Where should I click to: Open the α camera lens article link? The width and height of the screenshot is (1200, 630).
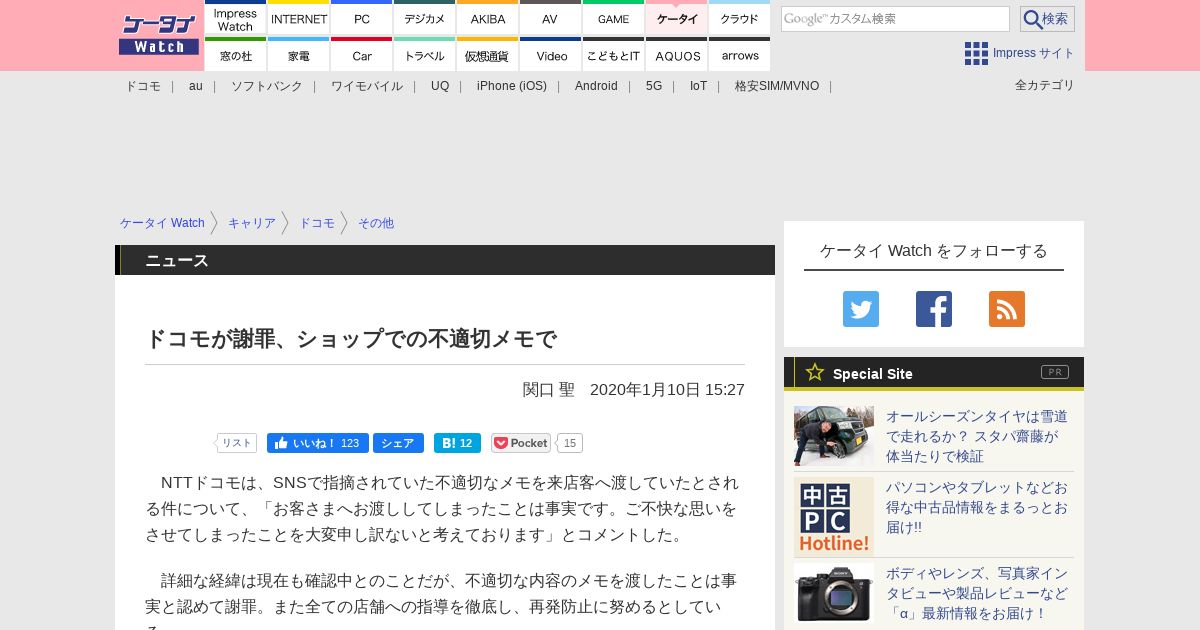[x=977, y=593]
